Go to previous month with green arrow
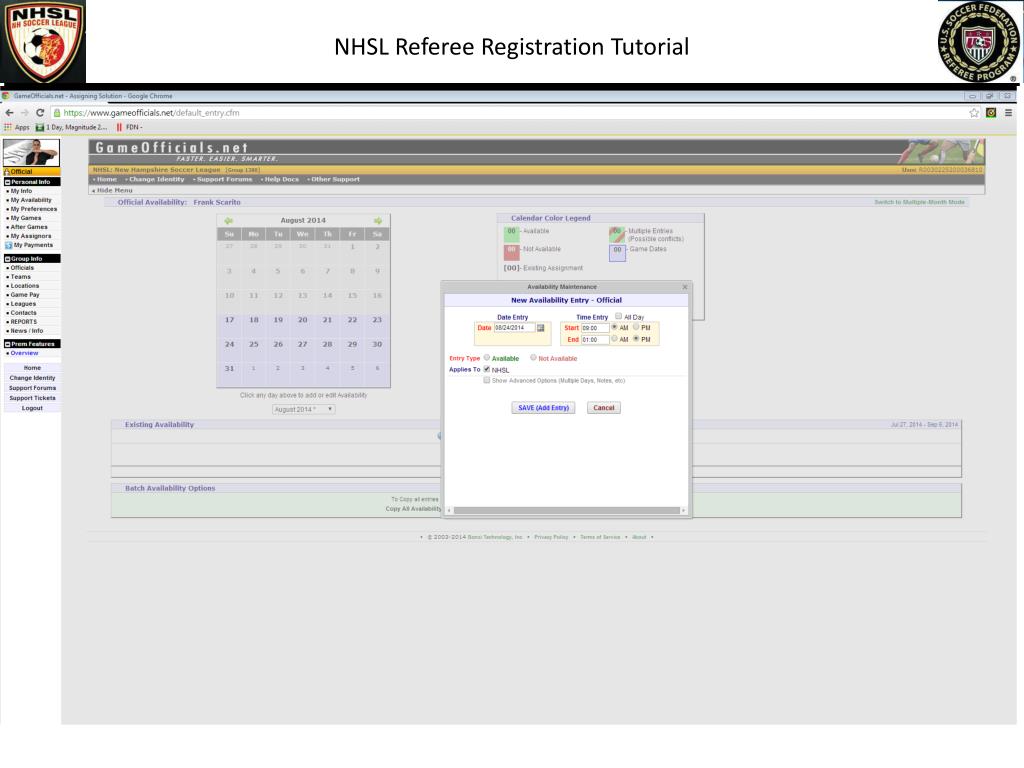This screenshot has width=1024, height=768. click(229, 221)
